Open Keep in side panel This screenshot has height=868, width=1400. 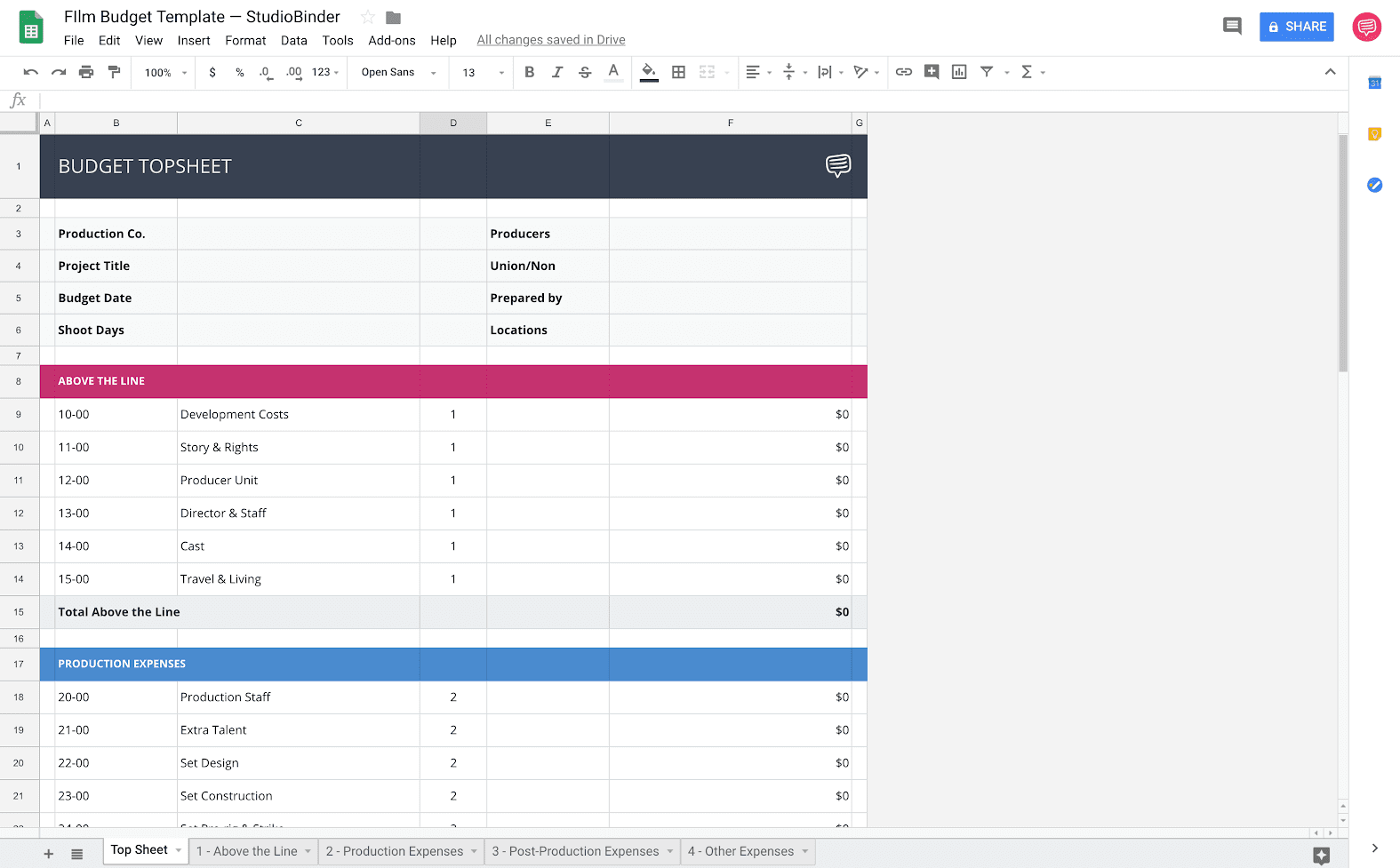click(x=1374, y=134)
